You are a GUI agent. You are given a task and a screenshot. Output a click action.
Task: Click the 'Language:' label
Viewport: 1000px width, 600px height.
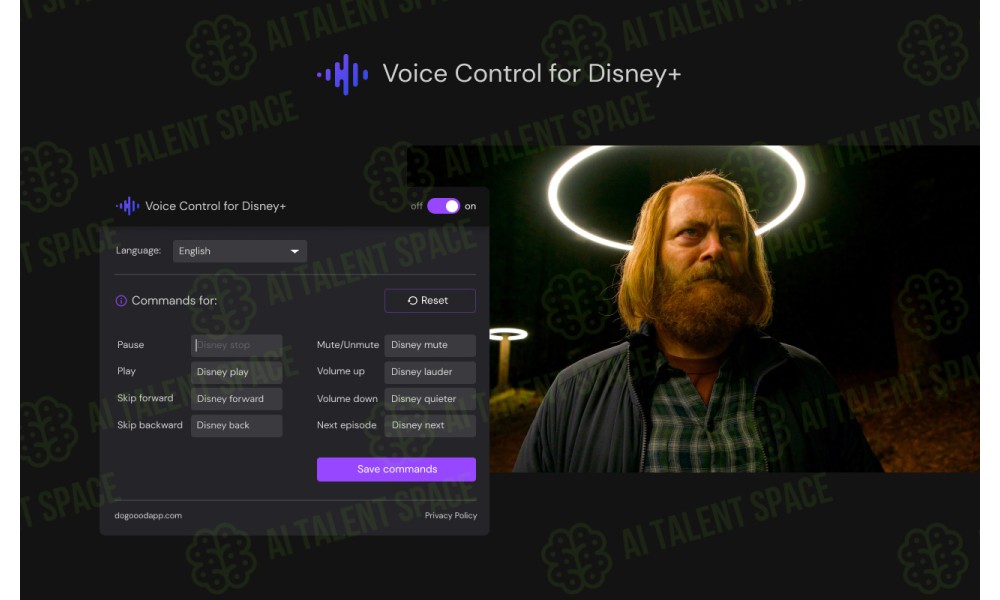[x=138, y=251]
